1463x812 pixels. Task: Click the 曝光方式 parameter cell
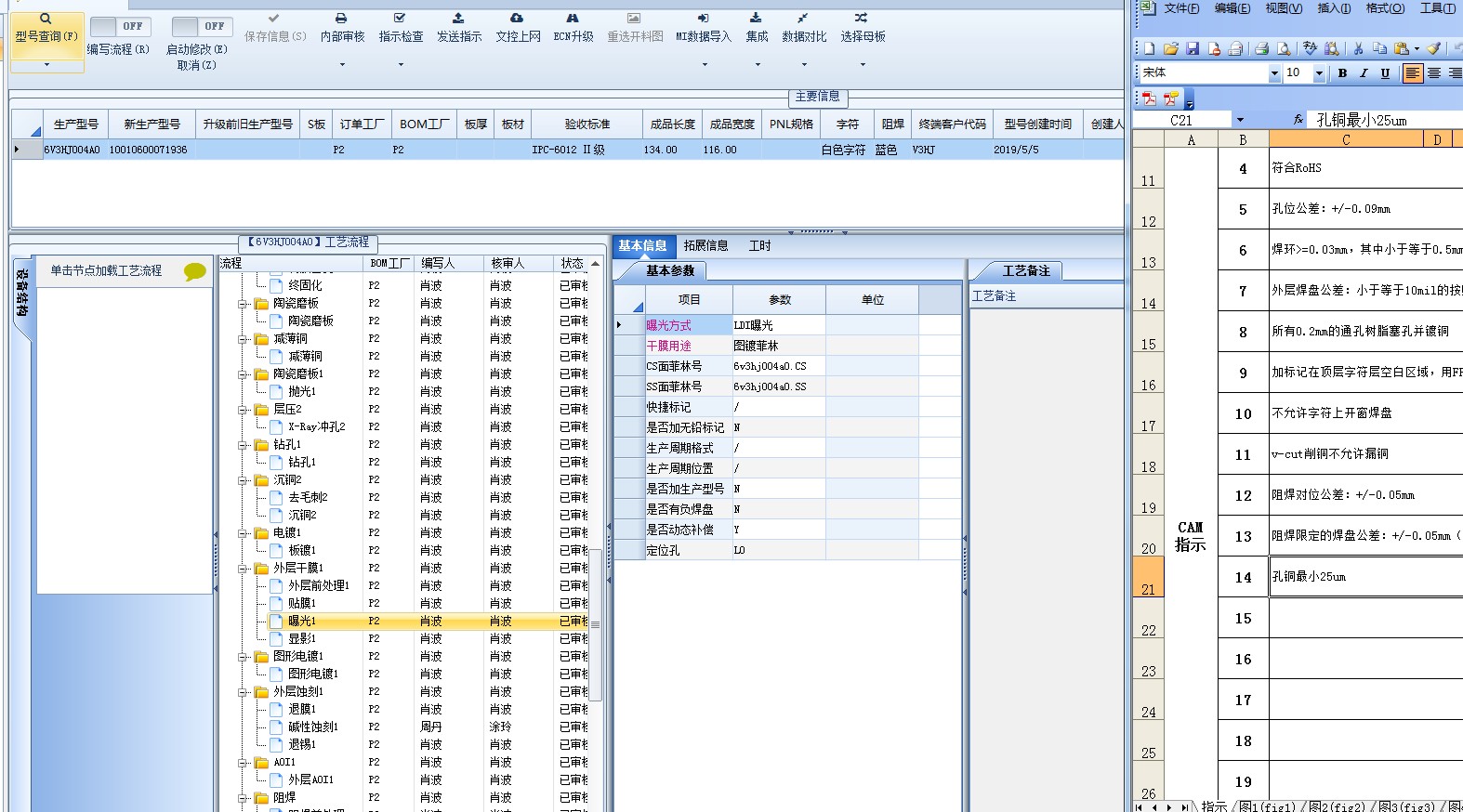[688, 326]
